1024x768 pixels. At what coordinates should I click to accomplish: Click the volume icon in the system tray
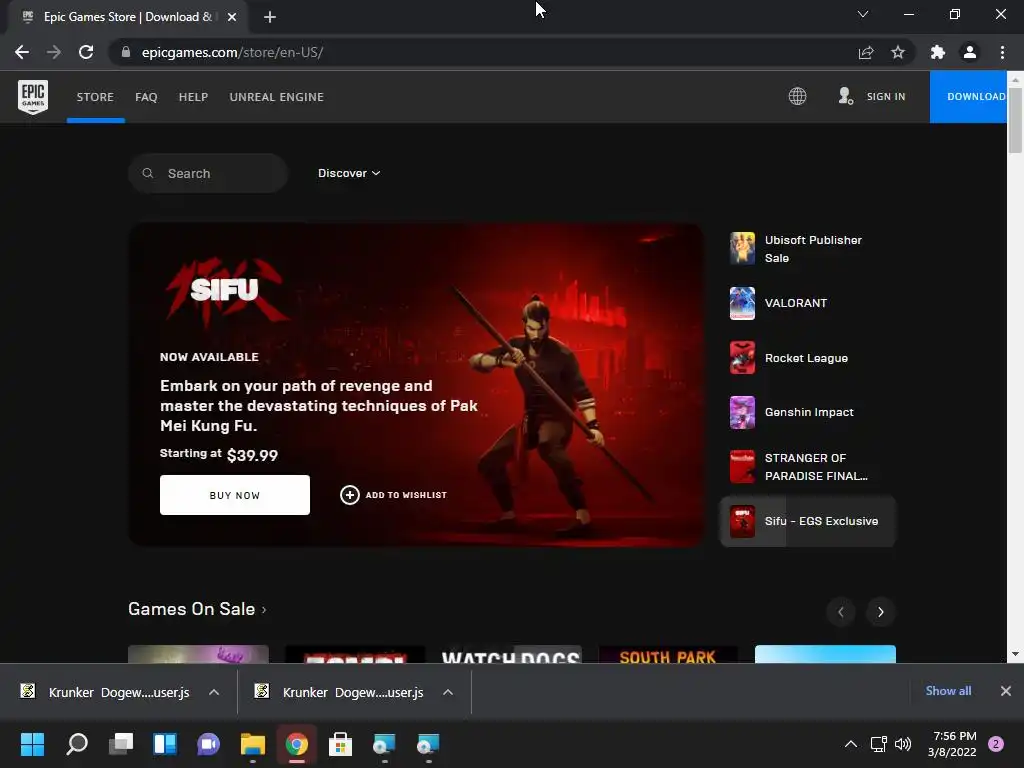tap(903, 744)
